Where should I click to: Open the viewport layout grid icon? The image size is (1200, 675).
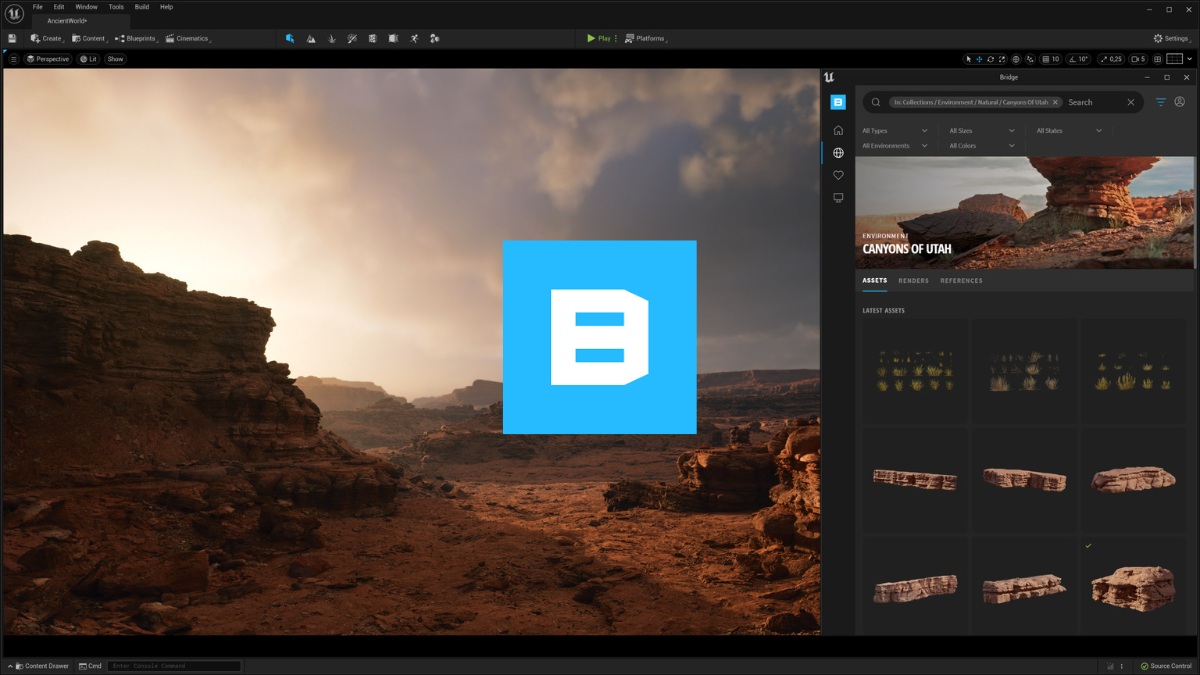[1175, 59]
